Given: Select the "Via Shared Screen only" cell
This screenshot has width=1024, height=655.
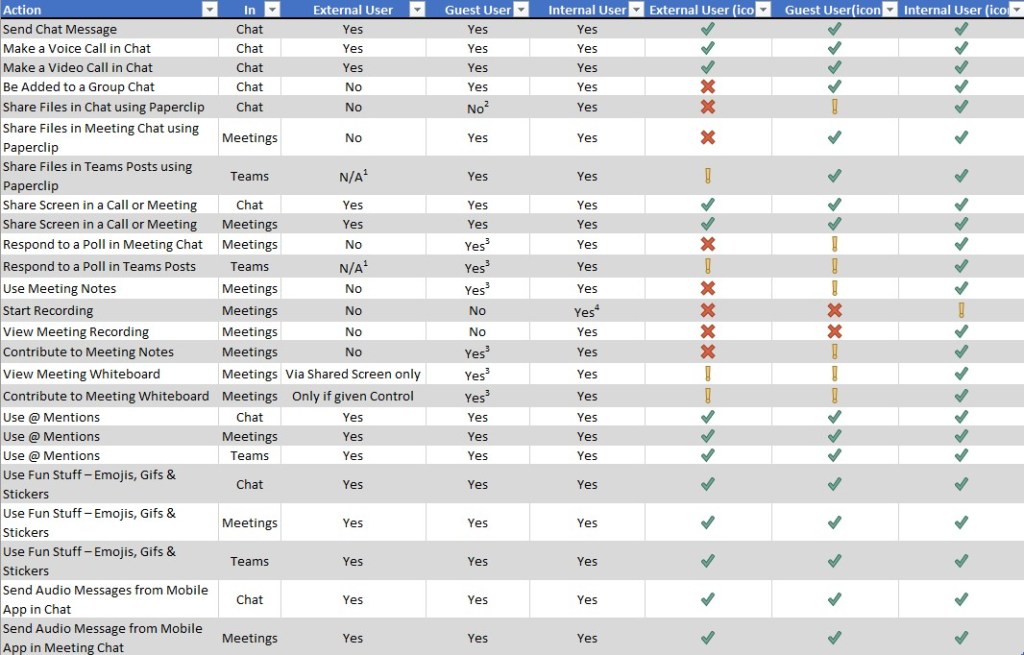Looking at the screenshot, I should (353, 374).
